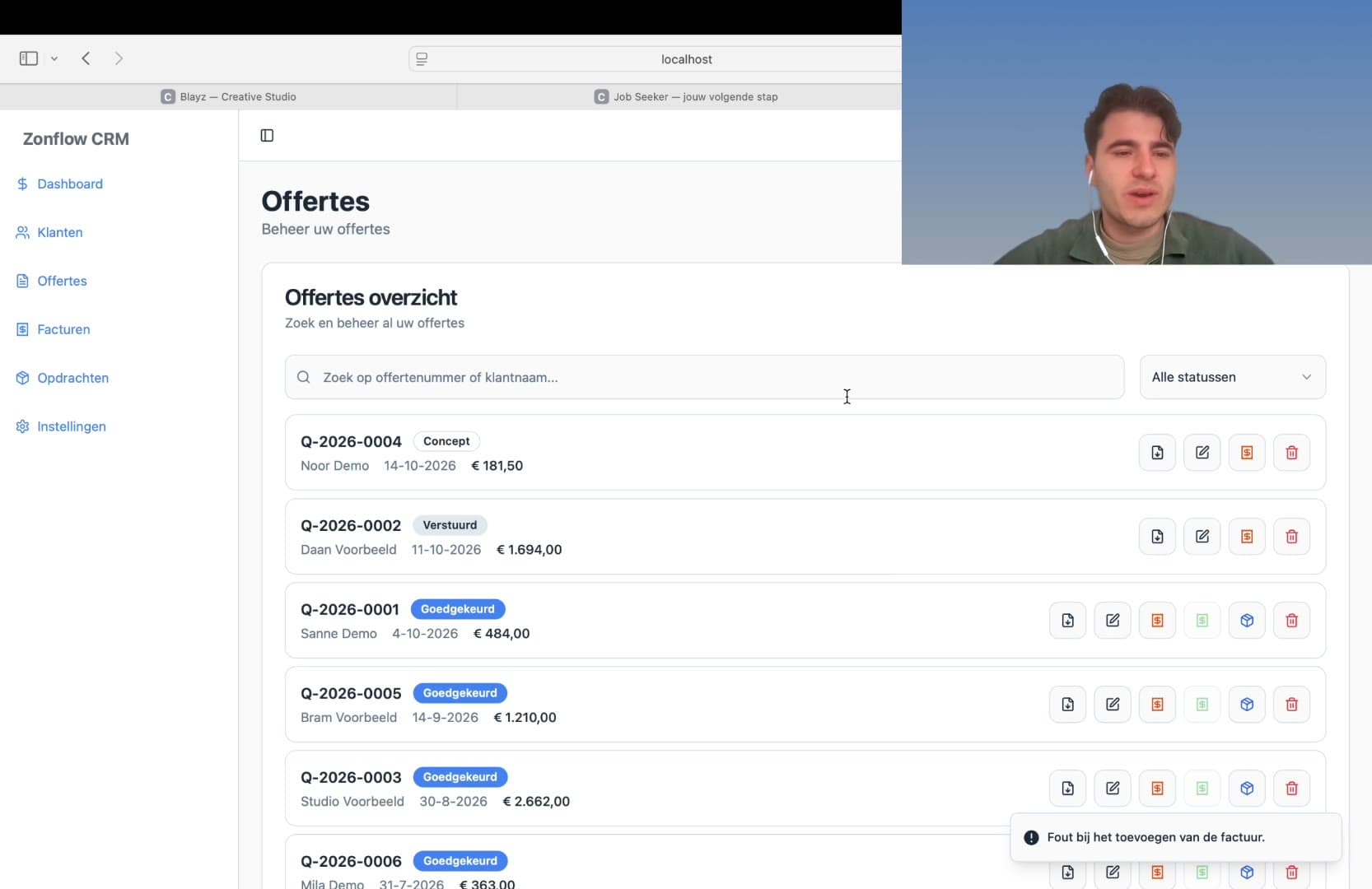
Task: Download PDF for offerte Q-2026-0005
Action: point(1068,705)
